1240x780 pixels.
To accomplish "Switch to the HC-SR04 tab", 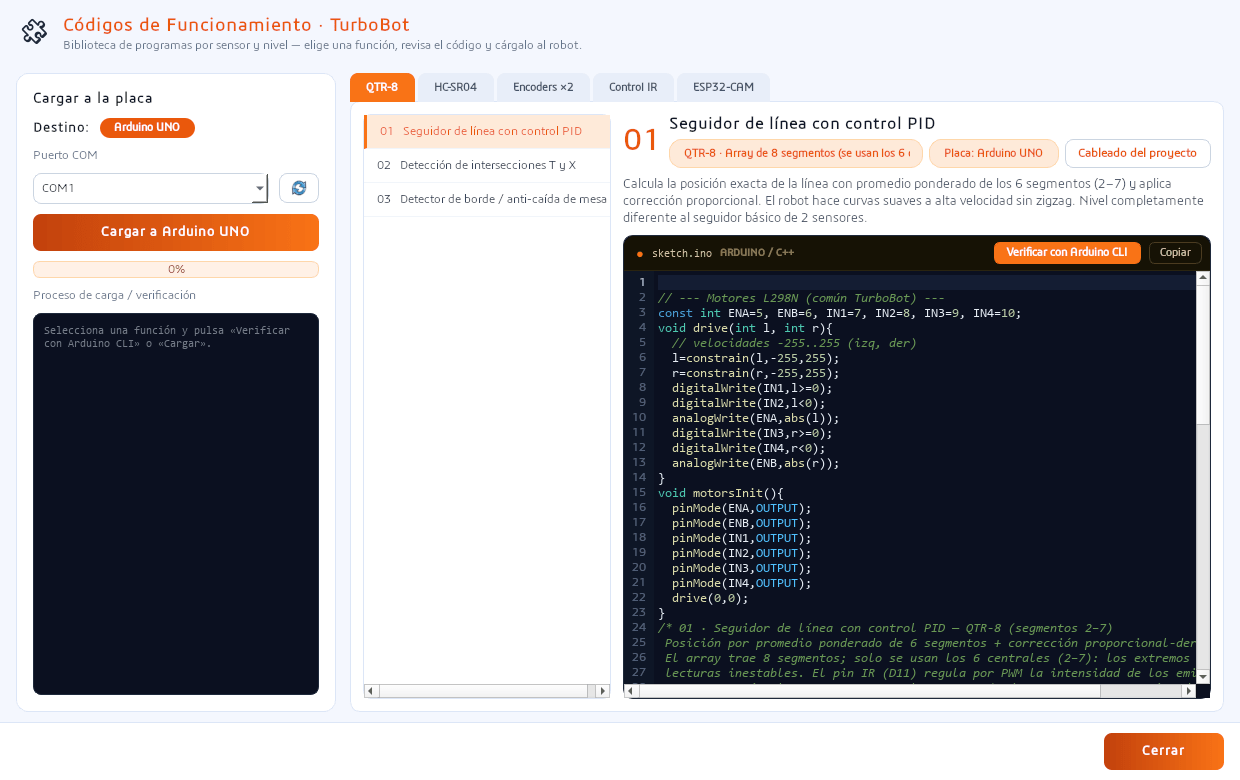I will [x=455, y=87].
